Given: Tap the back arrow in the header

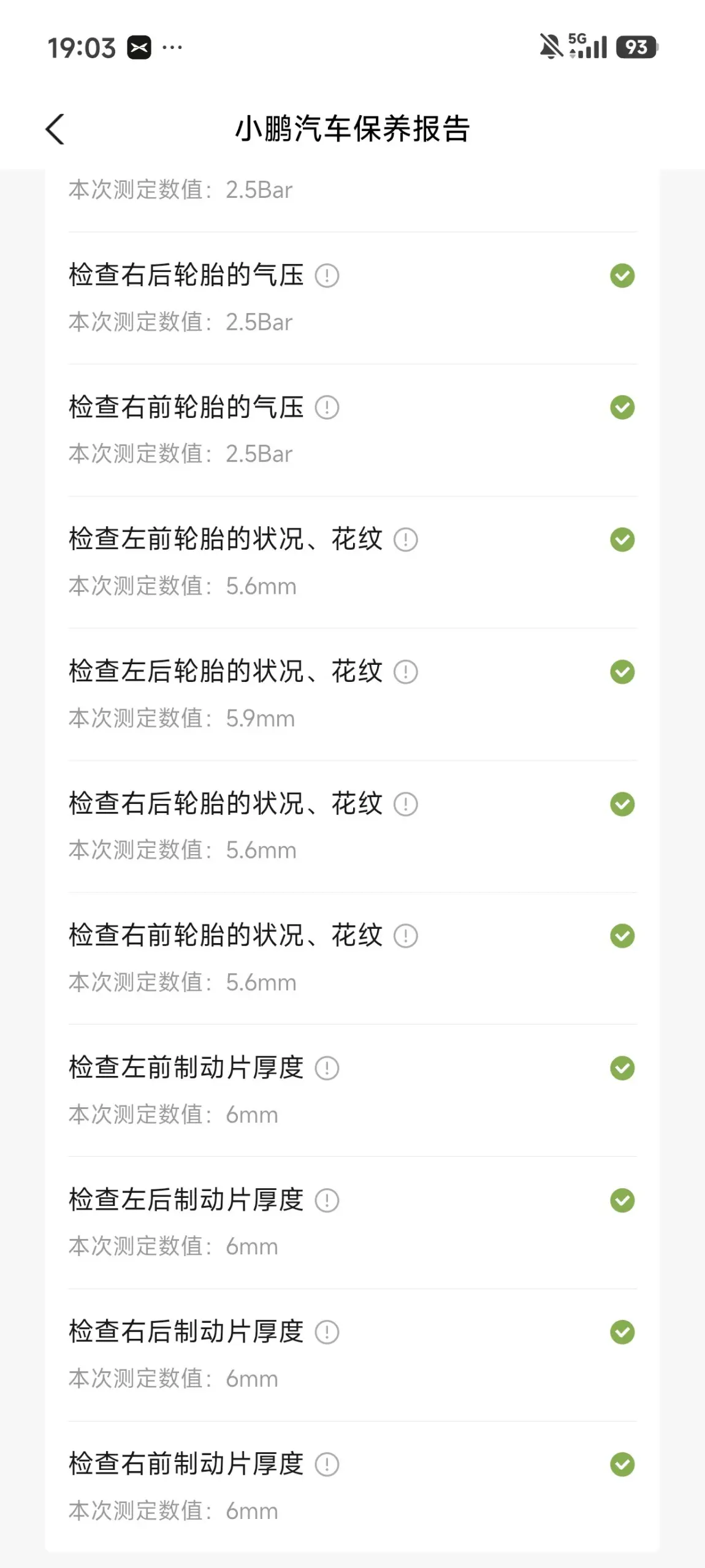Looking at the screenshot, I should [x=55, y=129].
